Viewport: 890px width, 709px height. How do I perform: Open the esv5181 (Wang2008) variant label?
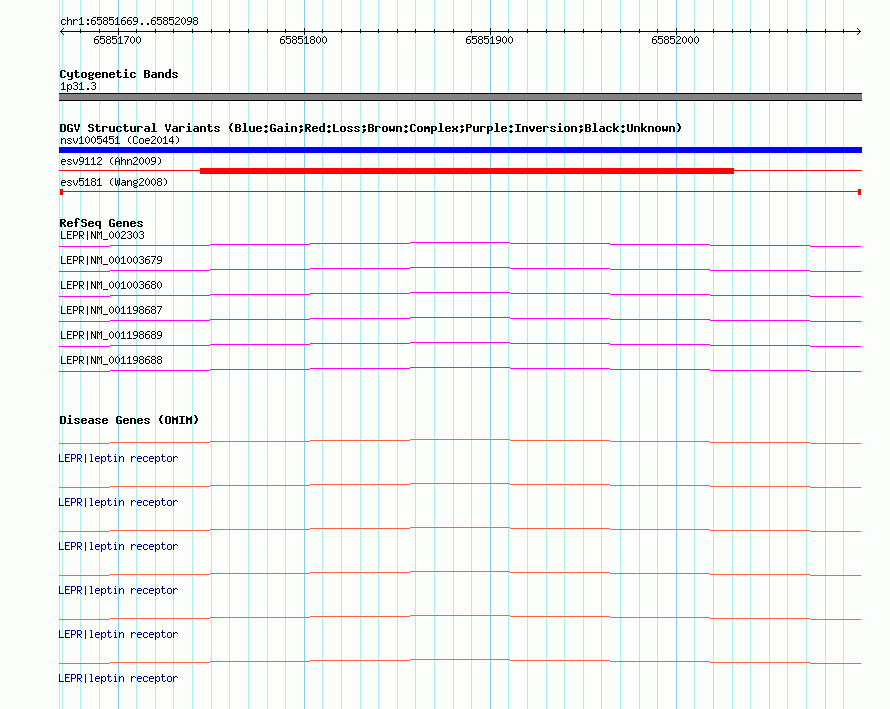[x=114, y=182]
